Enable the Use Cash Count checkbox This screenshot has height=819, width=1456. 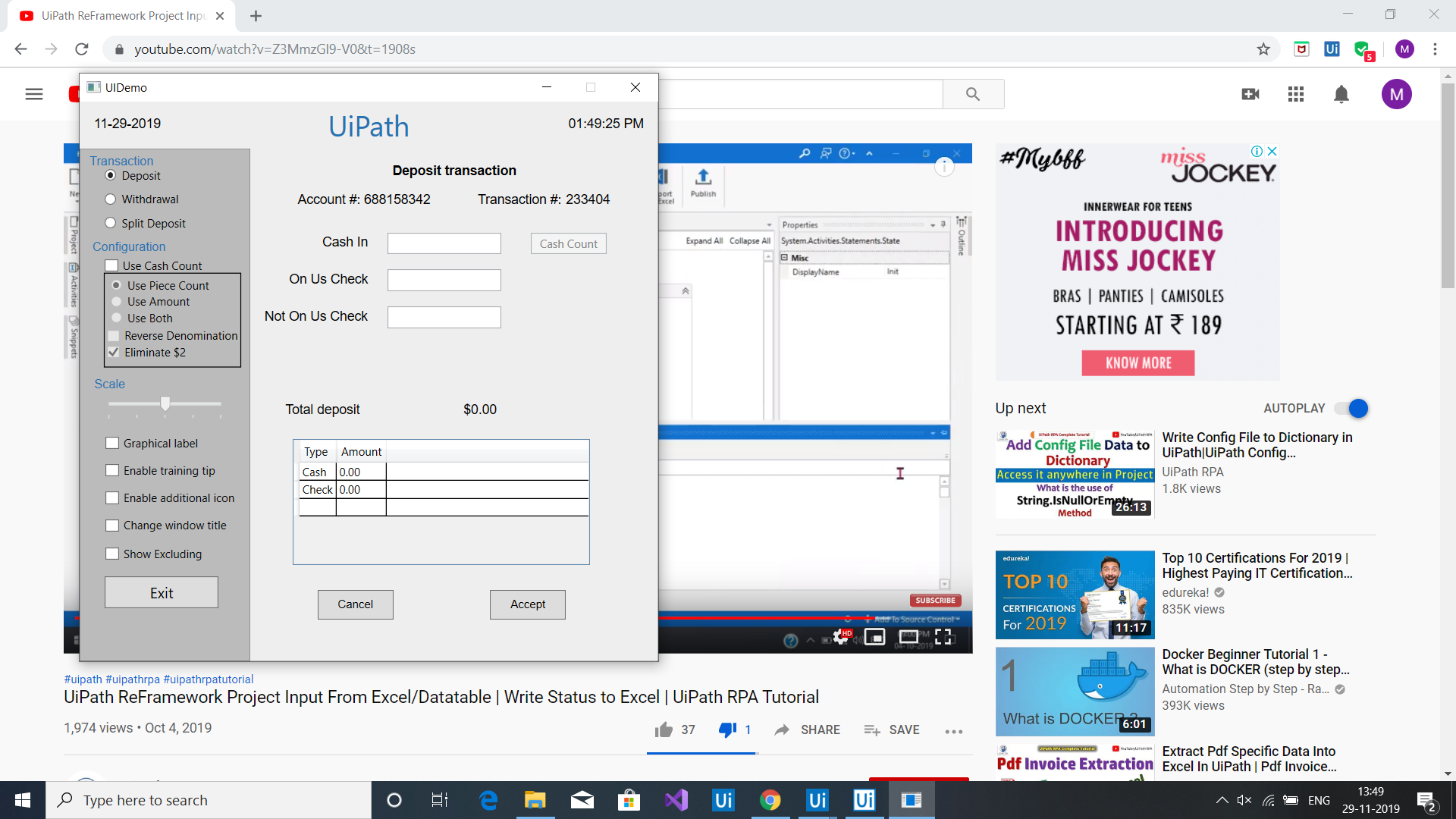pyautogui.click(x=111, y=265)
